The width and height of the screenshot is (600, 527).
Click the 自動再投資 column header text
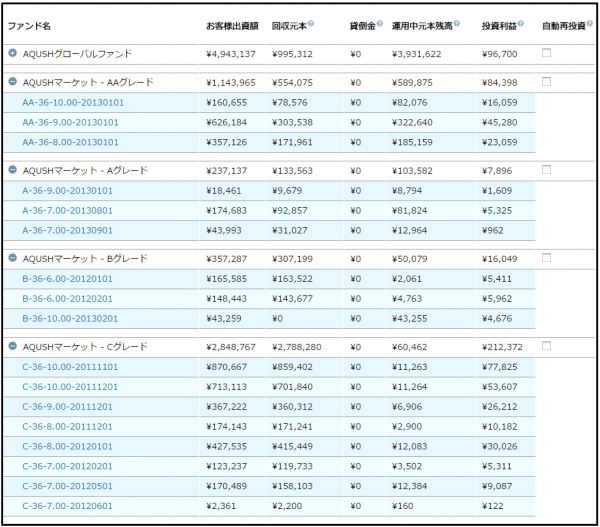tap(564, 26)
